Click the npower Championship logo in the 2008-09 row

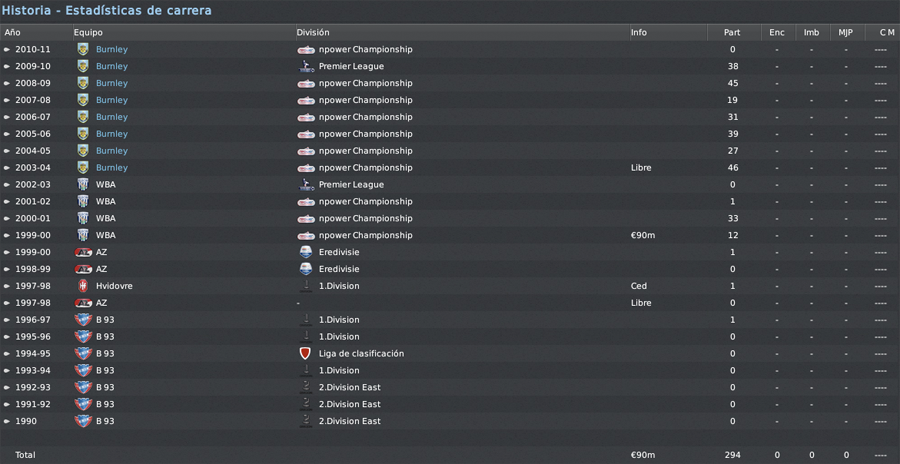pos(306,83)
